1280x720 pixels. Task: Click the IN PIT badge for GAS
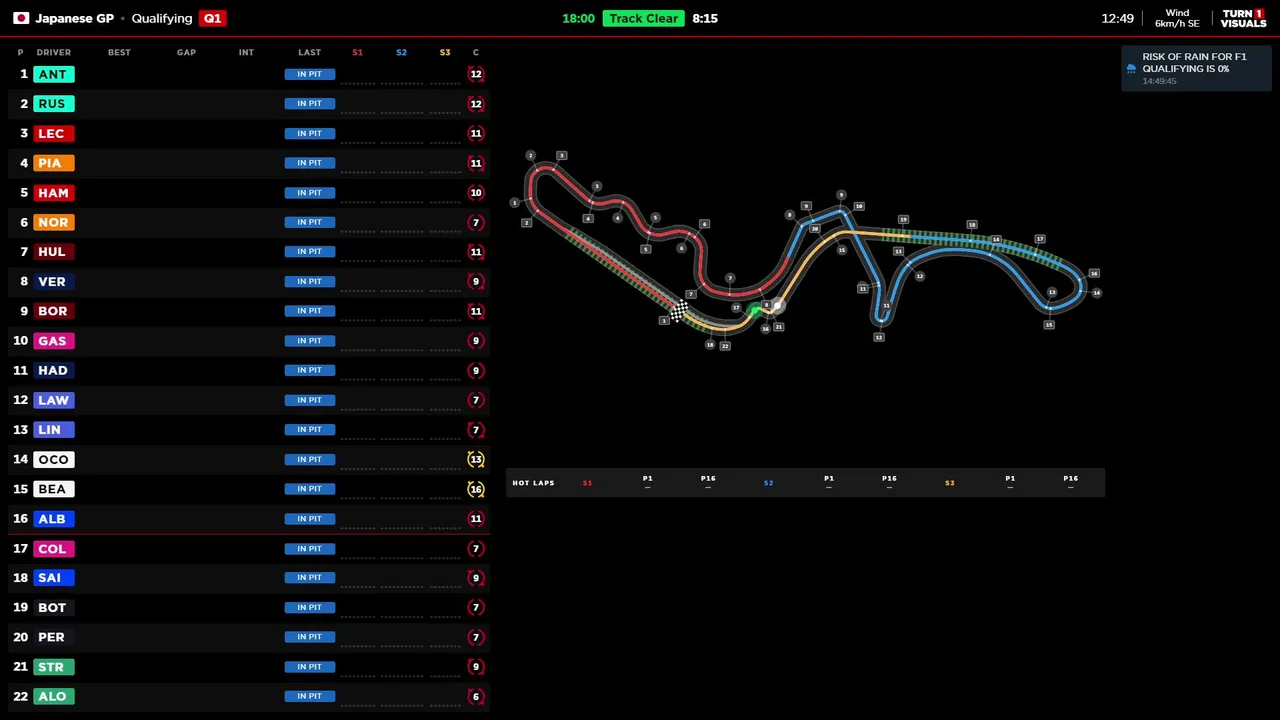[x=310, y=340]
